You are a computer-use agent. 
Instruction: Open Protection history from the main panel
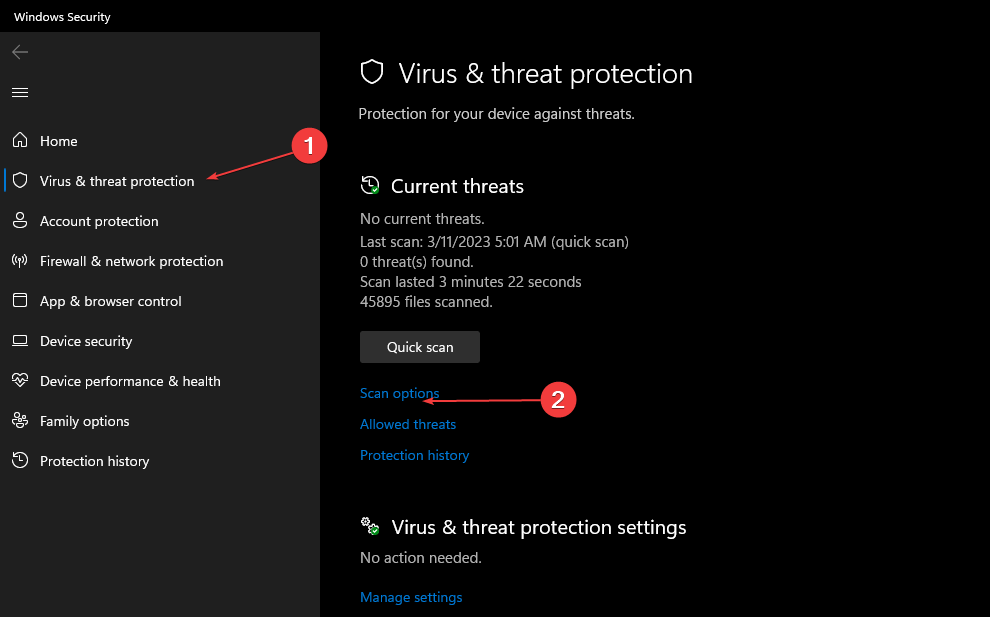click(414, 455)
